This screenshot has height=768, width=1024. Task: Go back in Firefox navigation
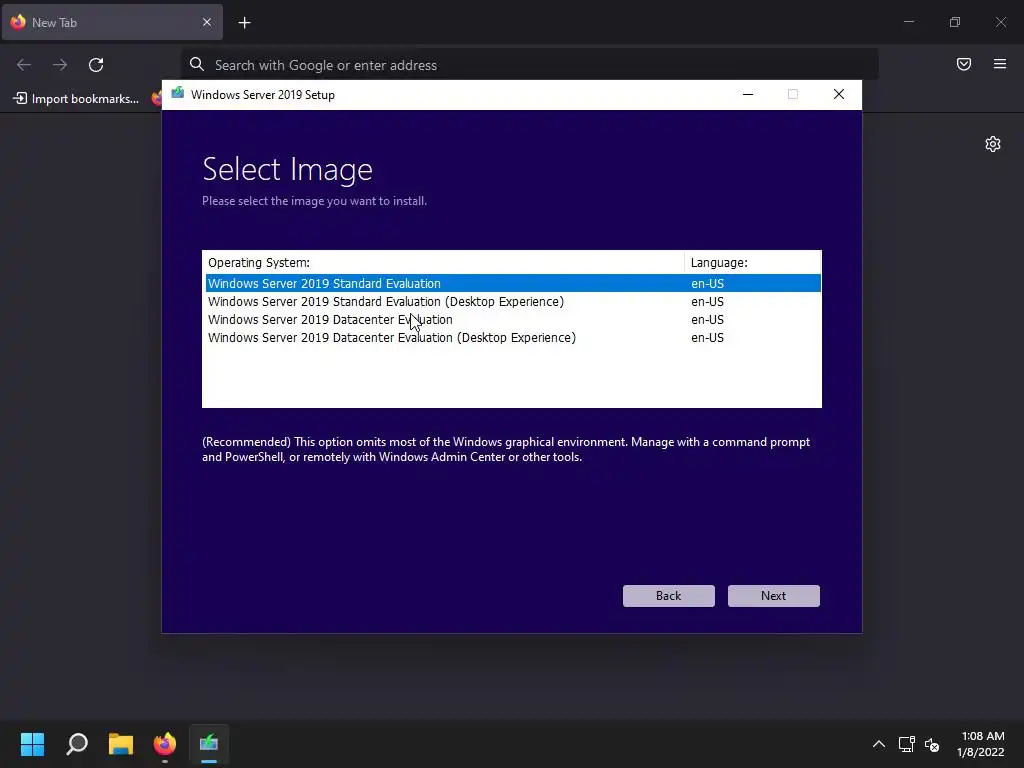[x=24, y=65]
